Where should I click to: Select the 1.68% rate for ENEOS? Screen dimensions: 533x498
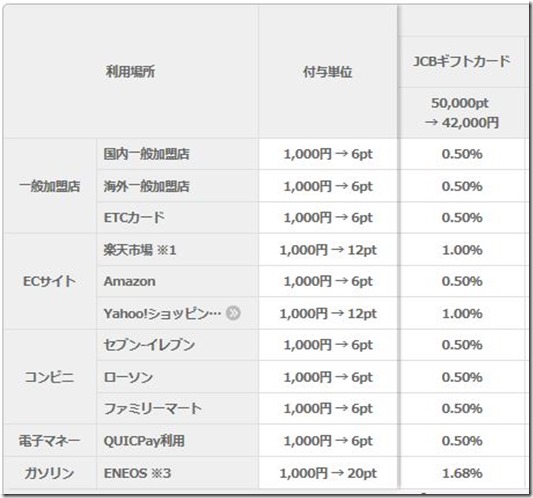point(462,473)
